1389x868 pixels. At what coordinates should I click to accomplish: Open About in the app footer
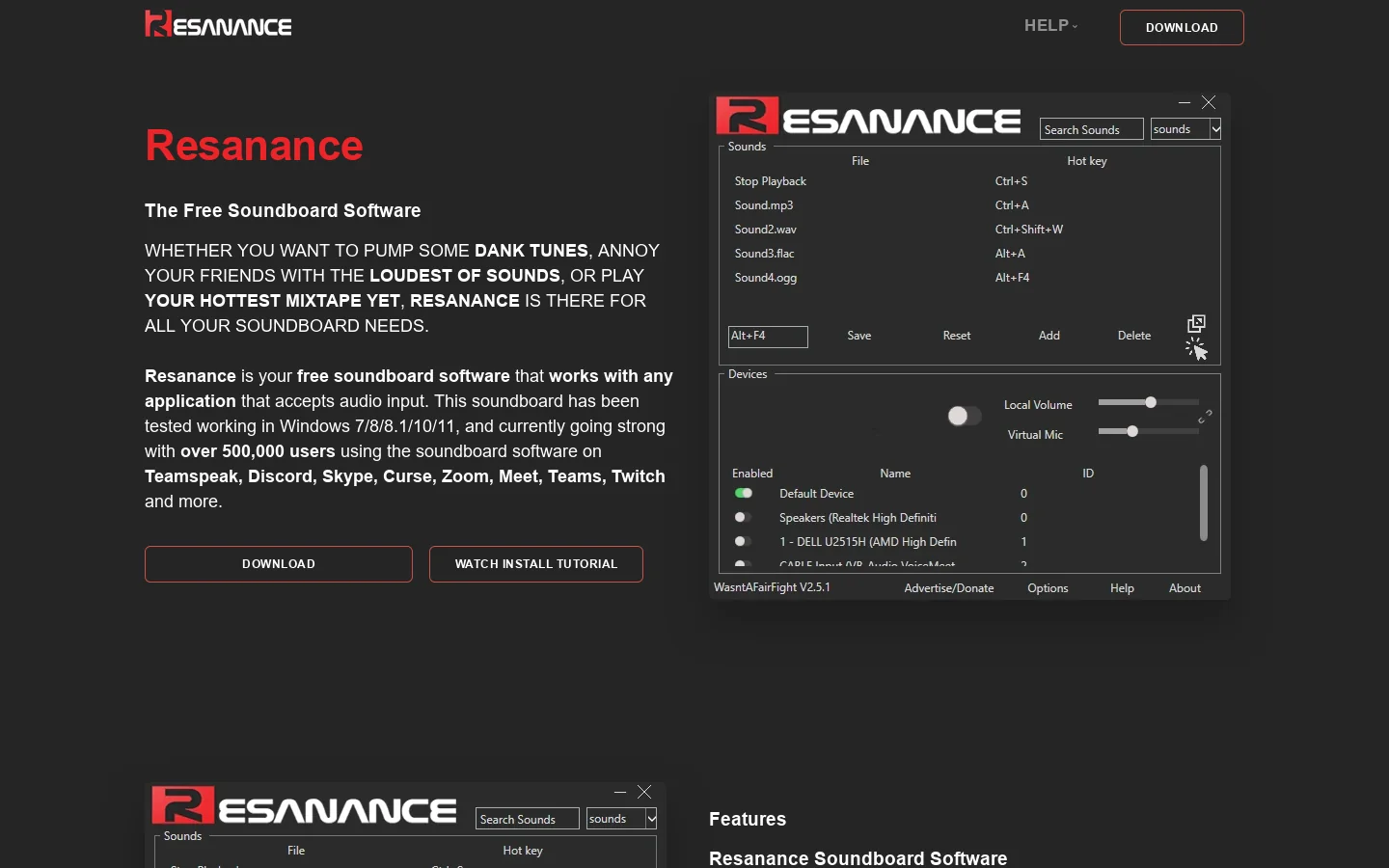pos(1185,588)
